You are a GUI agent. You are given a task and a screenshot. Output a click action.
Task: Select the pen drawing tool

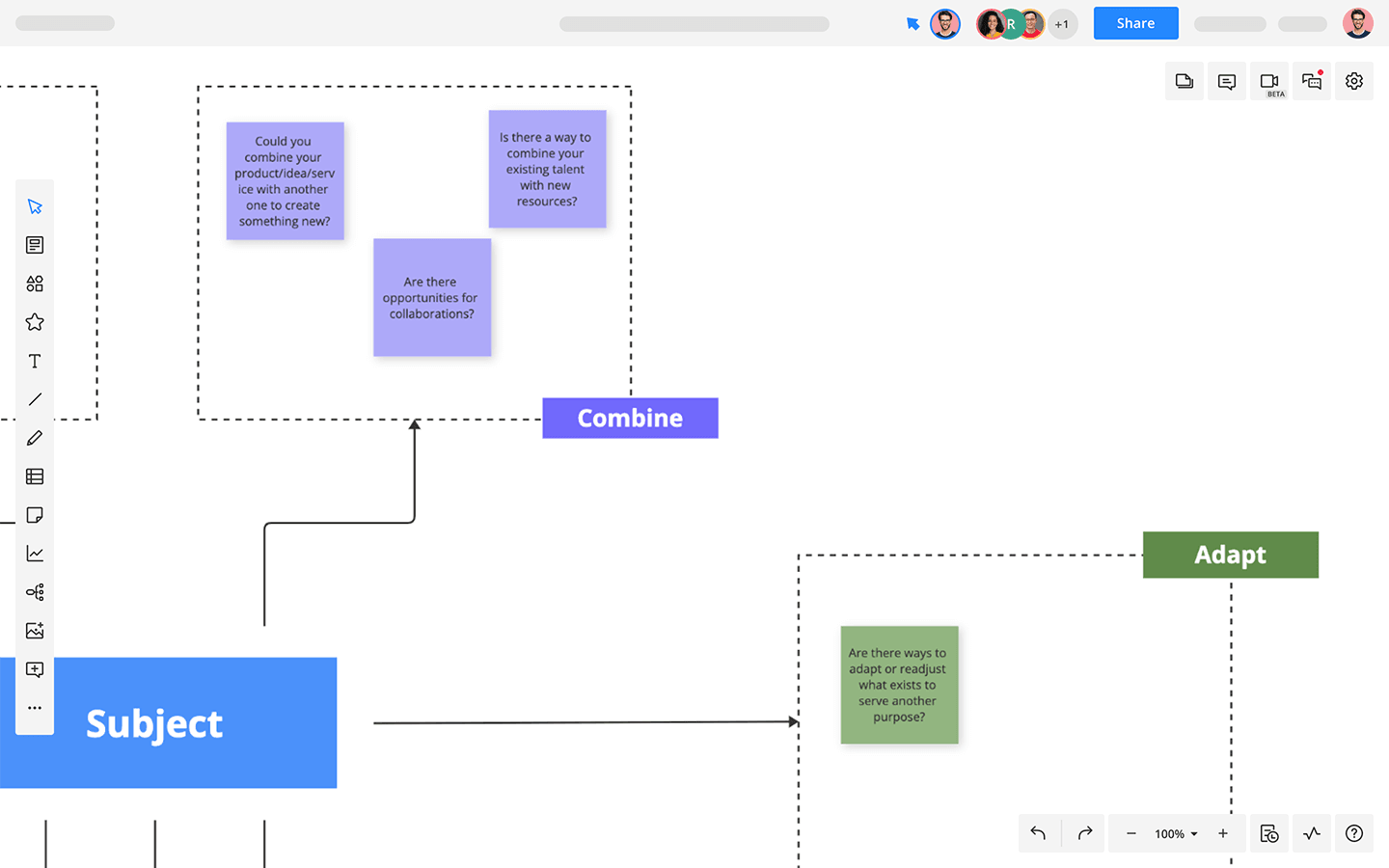35,438
